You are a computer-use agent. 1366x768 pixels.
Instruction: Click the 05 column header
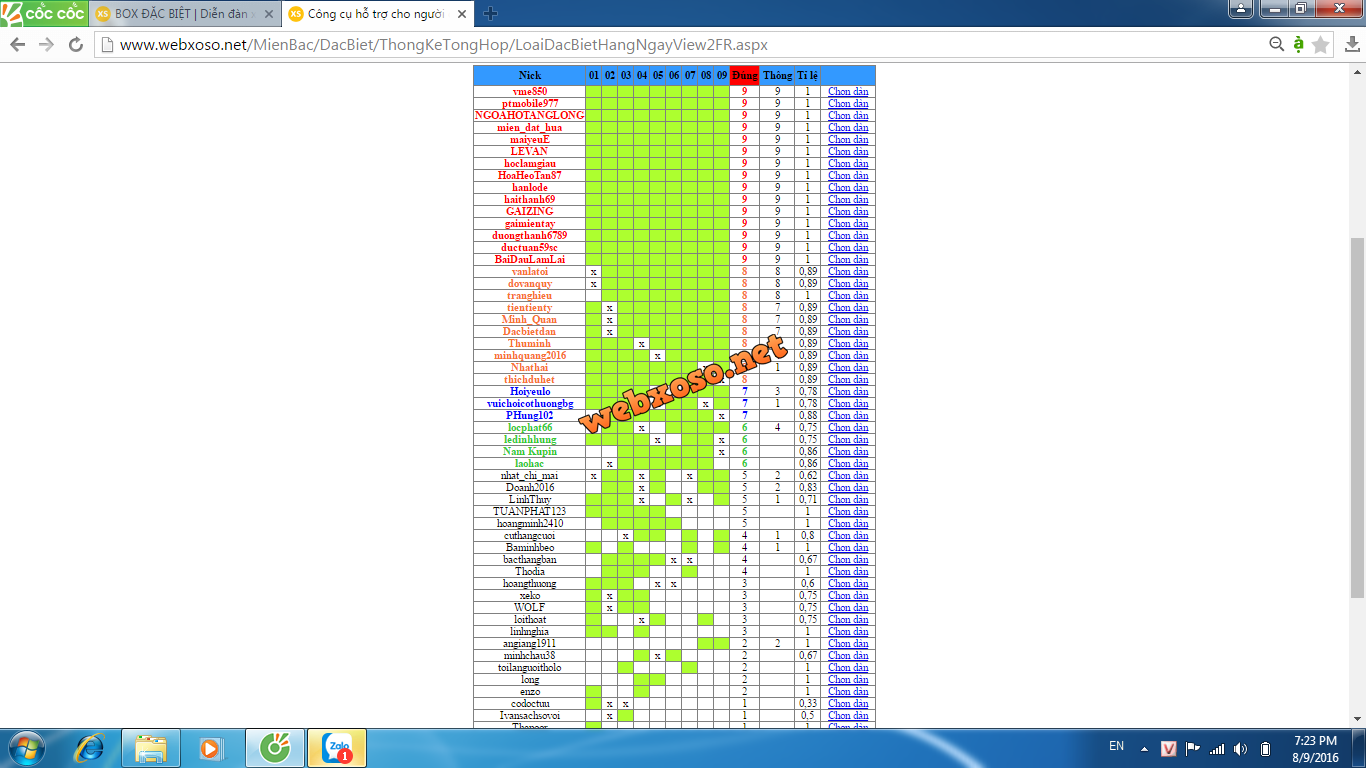[658, 76]
